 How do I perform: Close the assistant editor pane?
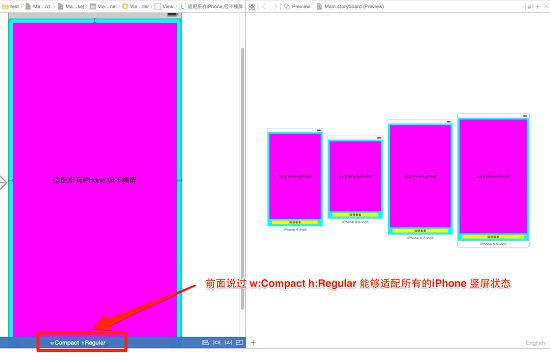[x=546, y=6]
